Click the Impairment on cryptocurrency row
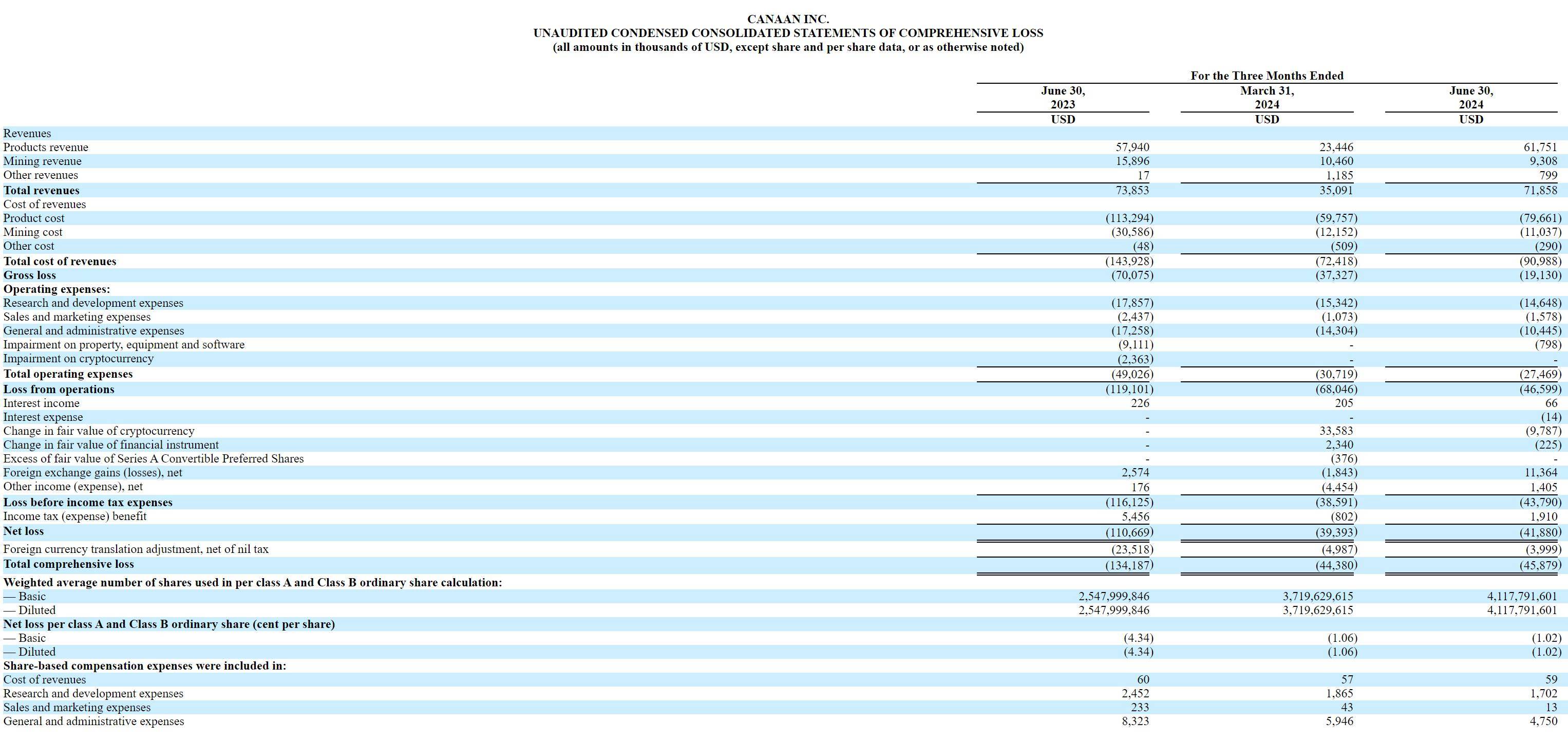1568x740 pixels. tap(79, 359)
